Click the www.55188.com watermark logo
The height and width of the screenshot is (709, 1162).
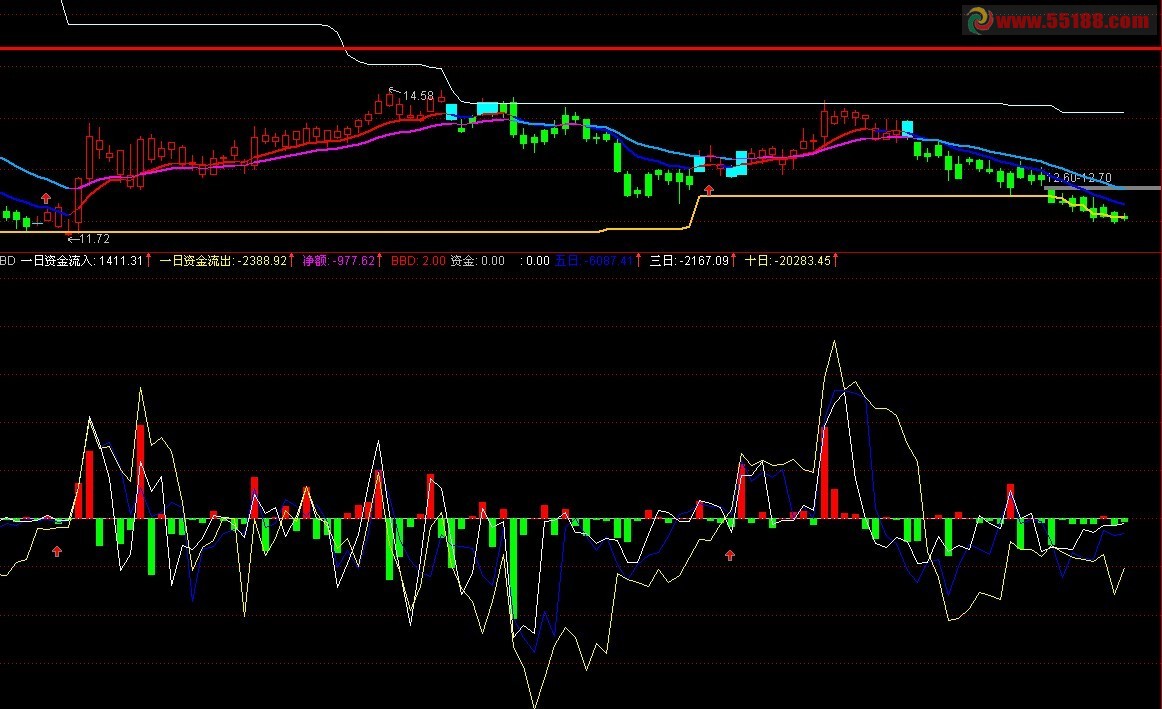click(1059, 20)
